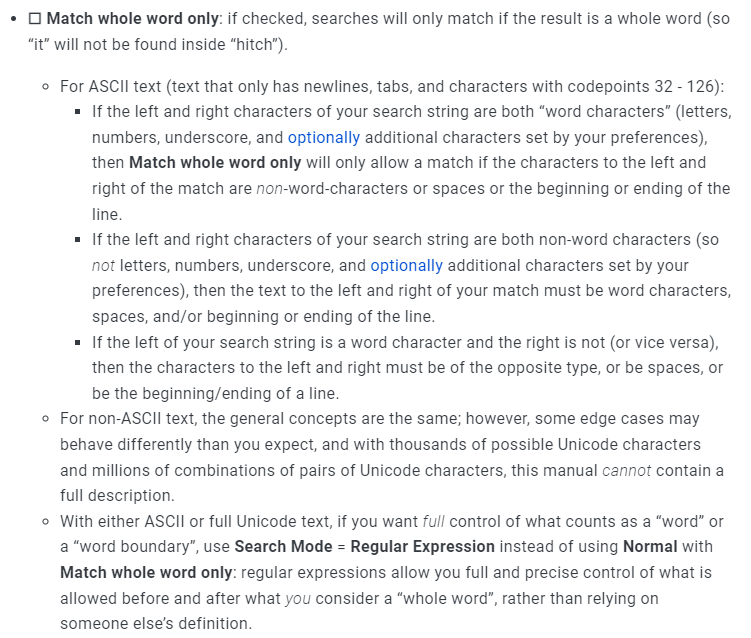The width and height of the screenshot is (751, 638).
Task: Click the bold word "Normal"
Action: 650,547
